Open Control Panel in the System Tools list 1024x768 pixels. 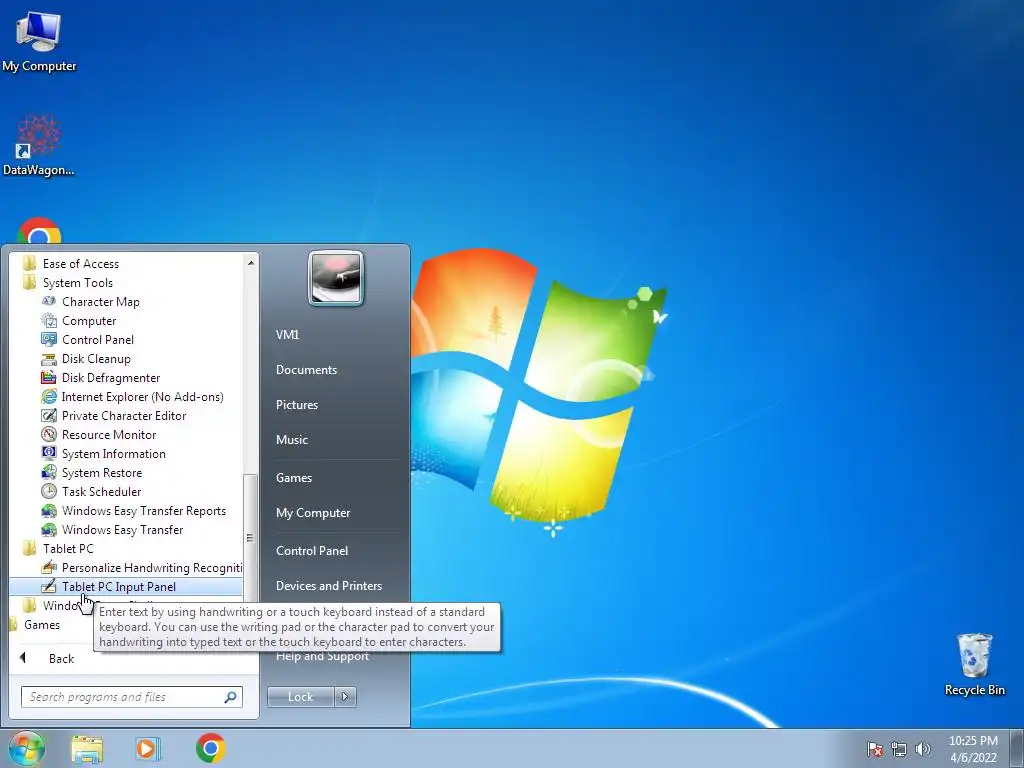click(98, 340)
